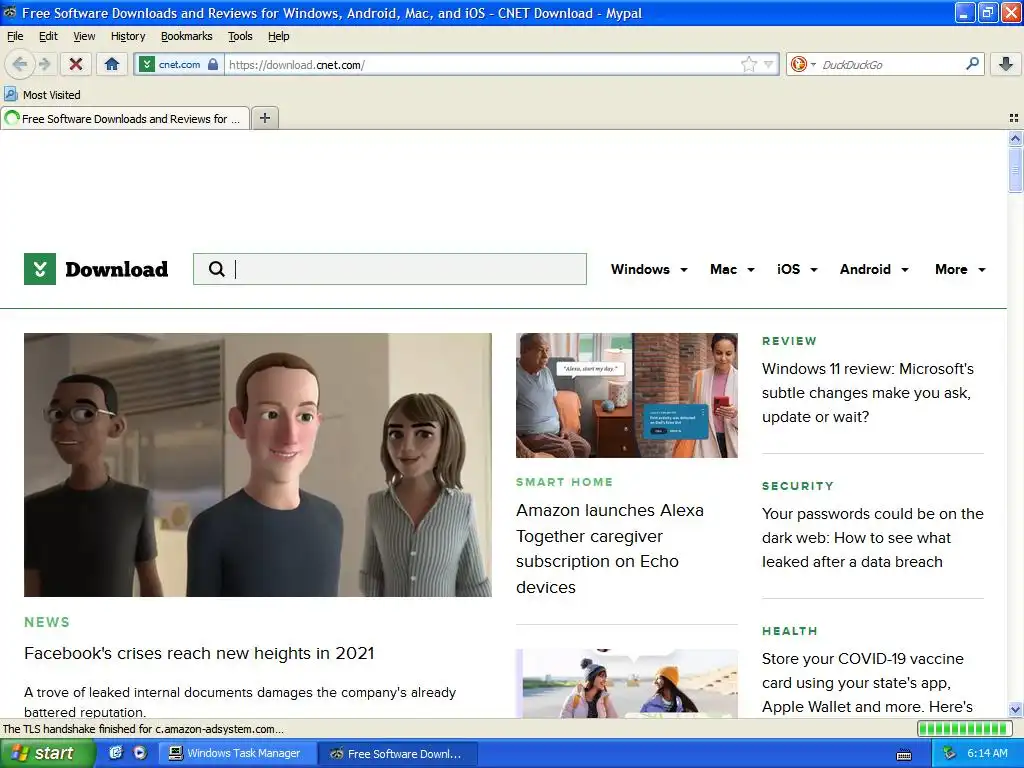Bookmark this page with the star icon
Viewport: 1024px width, 768px height.
pos(748,64)
